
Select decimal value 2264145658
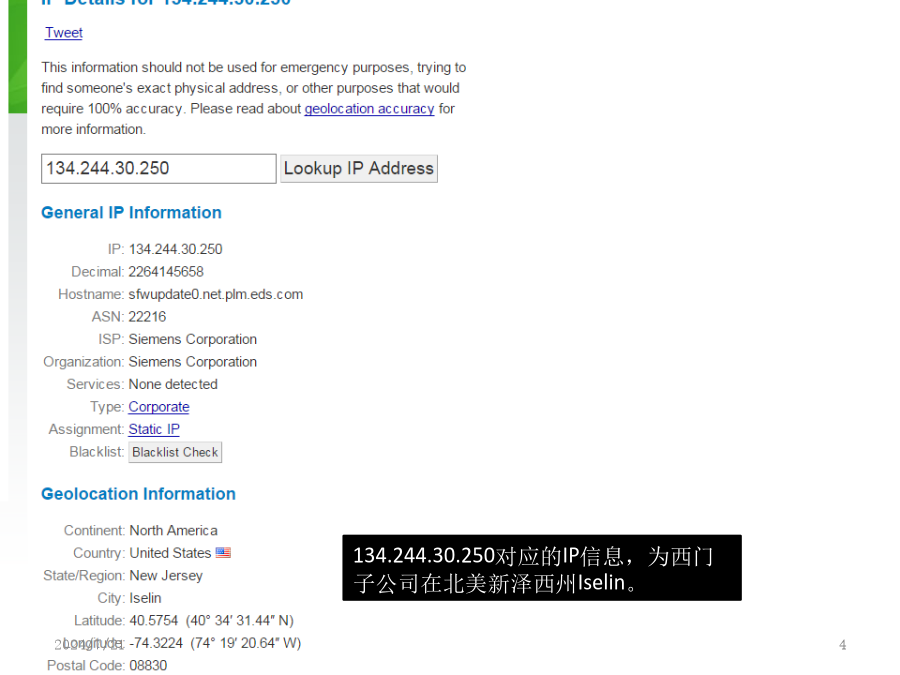pos(166,271)
